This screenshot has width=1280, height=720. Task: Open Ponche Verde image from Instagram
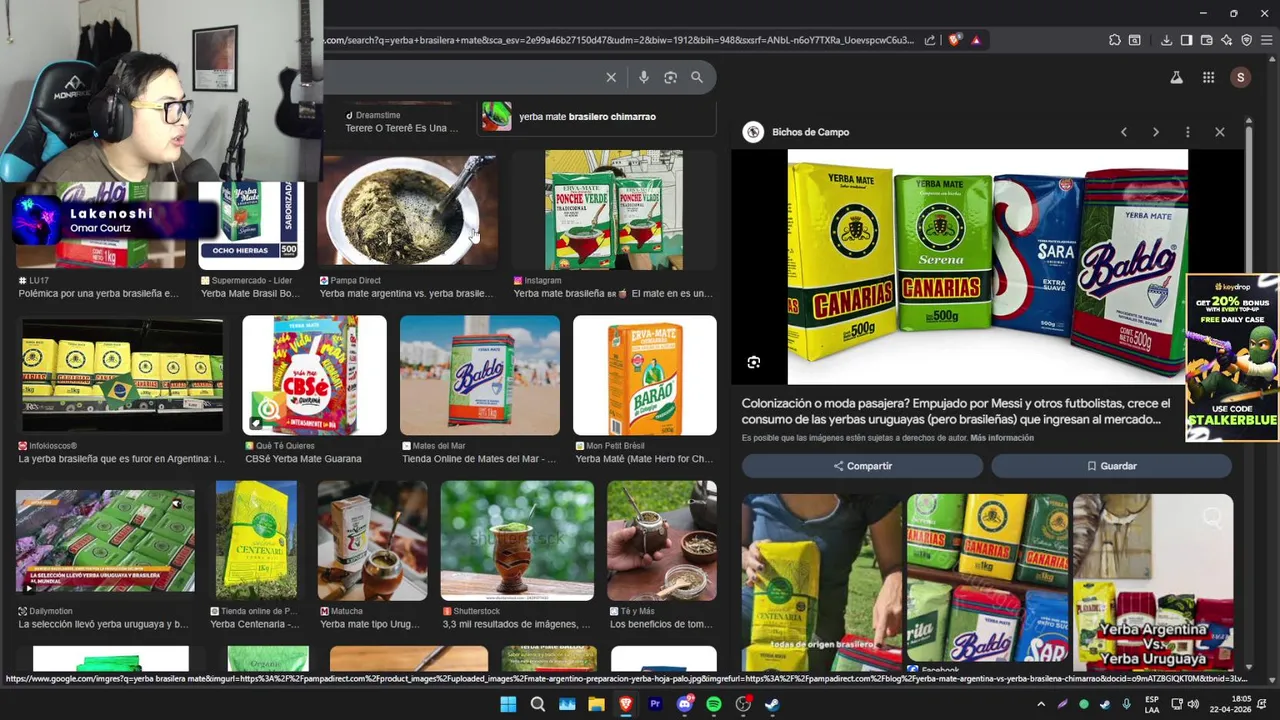coord(614,210)
